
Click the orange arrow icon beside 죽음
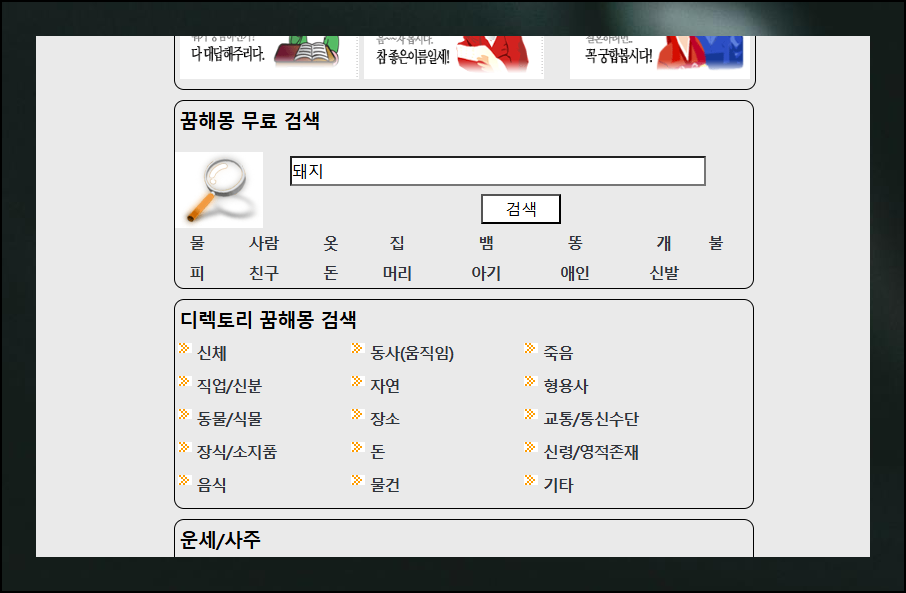point(530,348)
